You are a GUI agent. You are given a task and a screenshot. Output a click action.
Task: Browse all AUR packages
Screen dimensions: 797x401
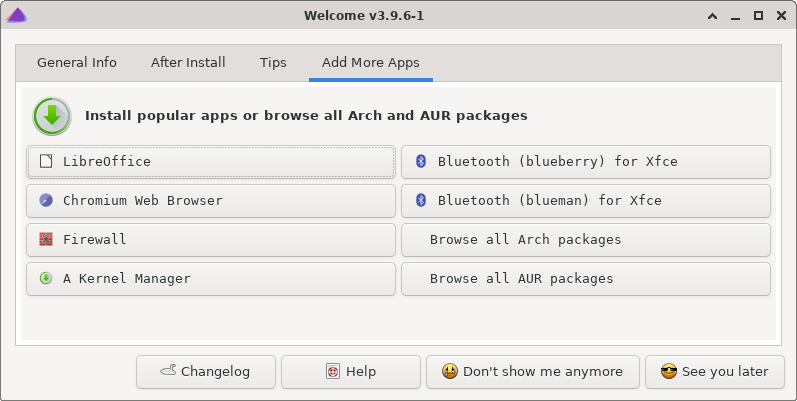click(586, 279)
